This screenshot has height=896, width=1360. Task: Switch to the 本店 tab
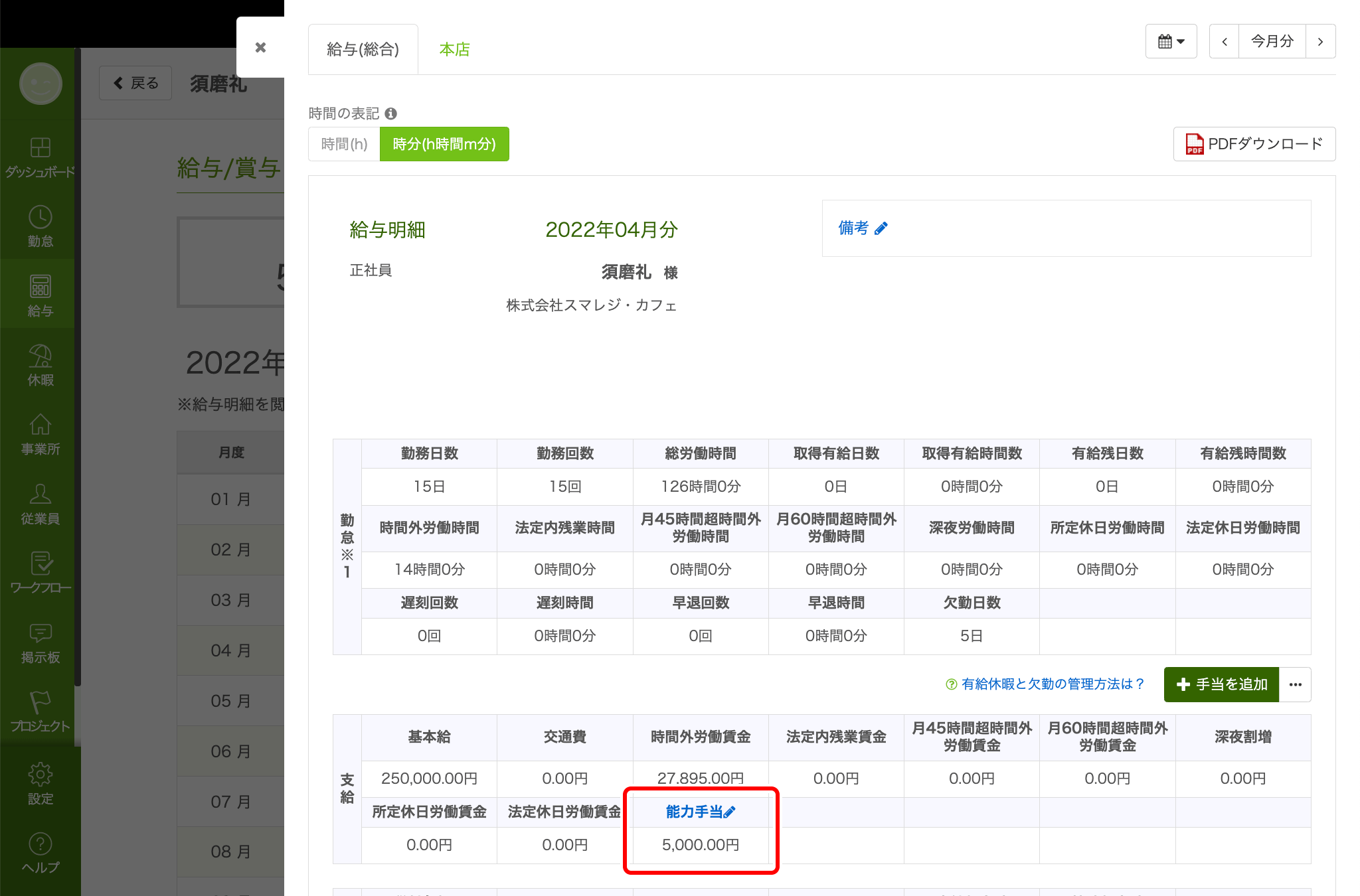455,49
